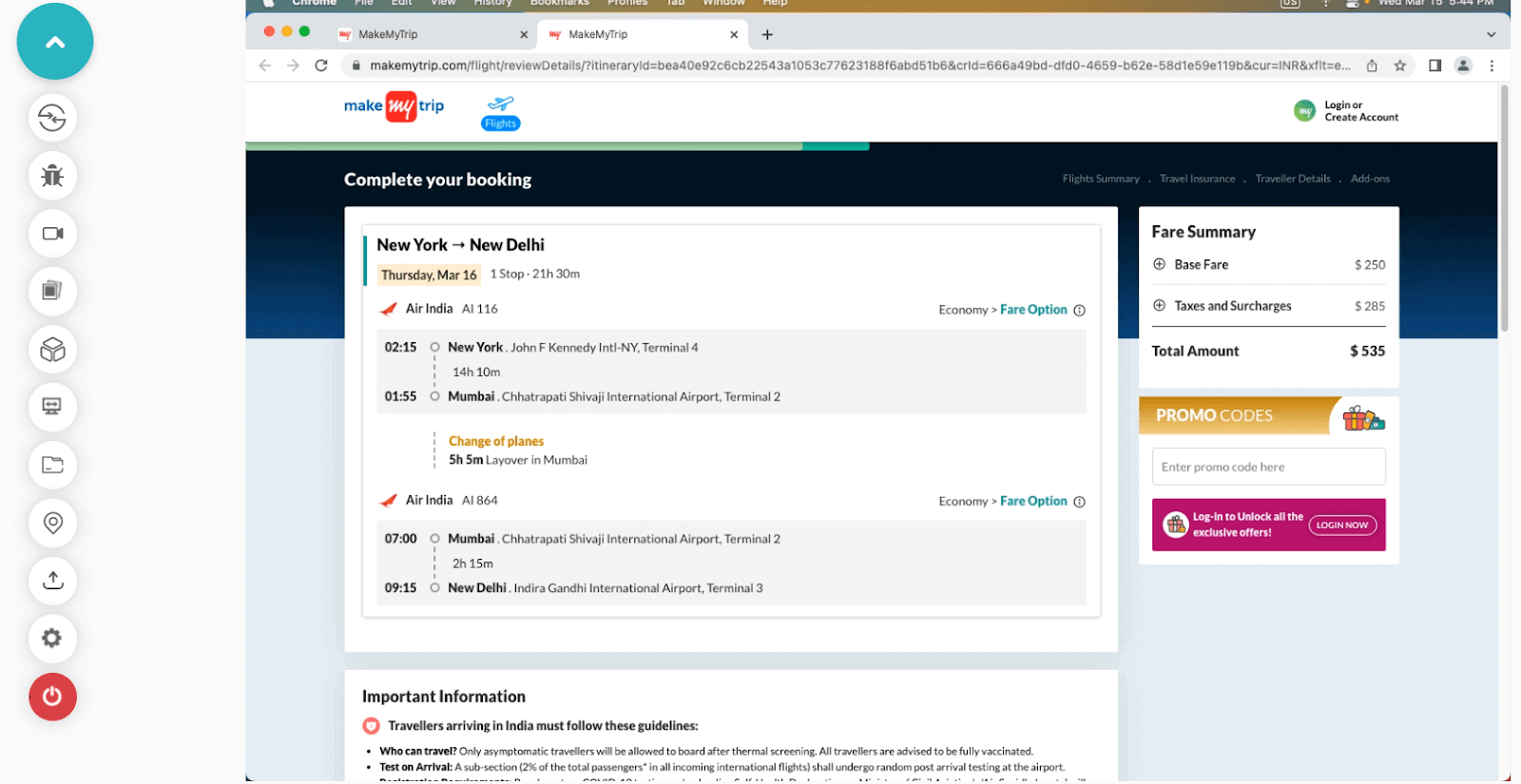Bookmark this page with the star icon
Viewport: 1521px width, 784px height.
coord(1400,66)
